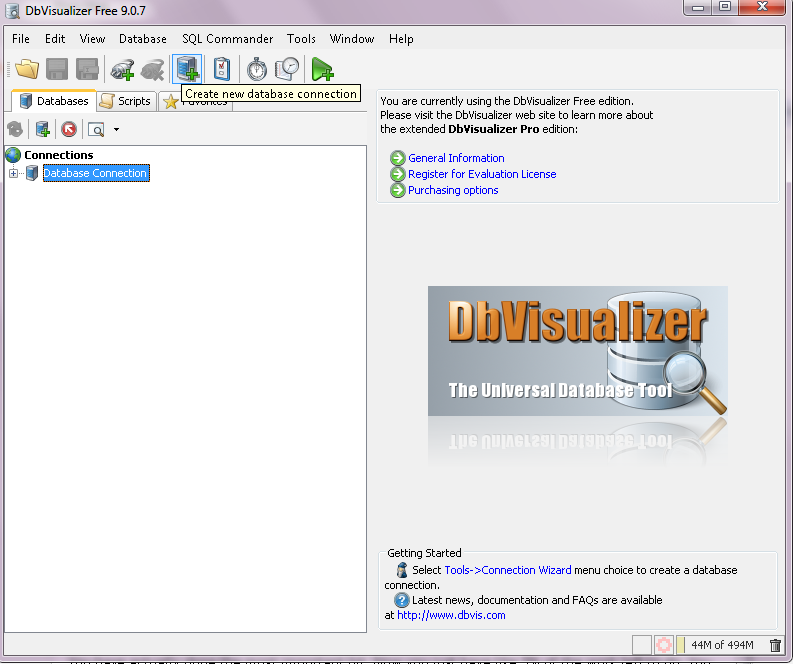The height and width of the screenshot is (664, 793).
Task: Click the DbVisualizer logo banner
Action: (x=578, y=351)
